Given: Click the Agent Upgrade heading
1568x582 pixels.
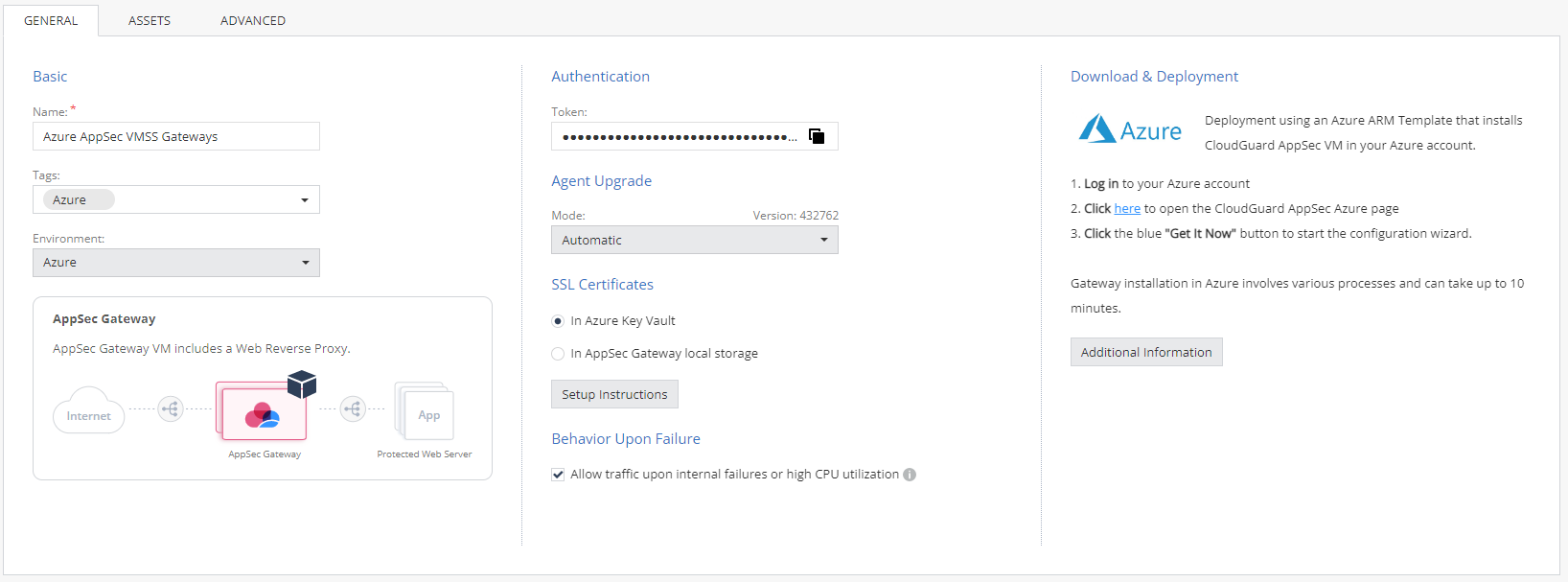Looking at the screenshot, I should (x=601, y=181).
